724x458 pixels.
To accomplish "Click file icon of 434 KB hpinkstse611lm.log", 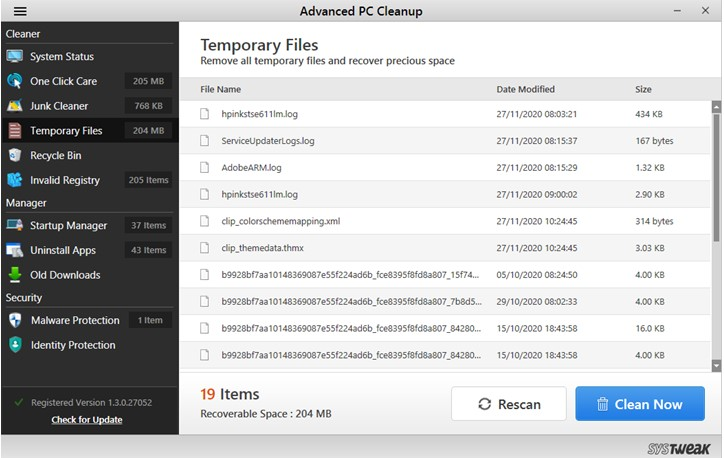I will pyautogui.click(x=205, y=114).
